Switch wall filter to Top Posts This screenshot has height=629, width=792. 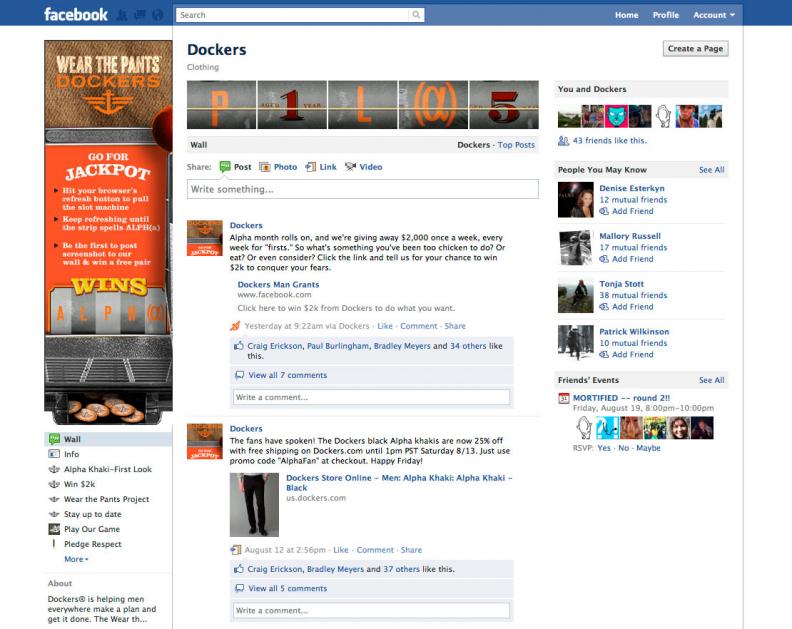(516, 145)
